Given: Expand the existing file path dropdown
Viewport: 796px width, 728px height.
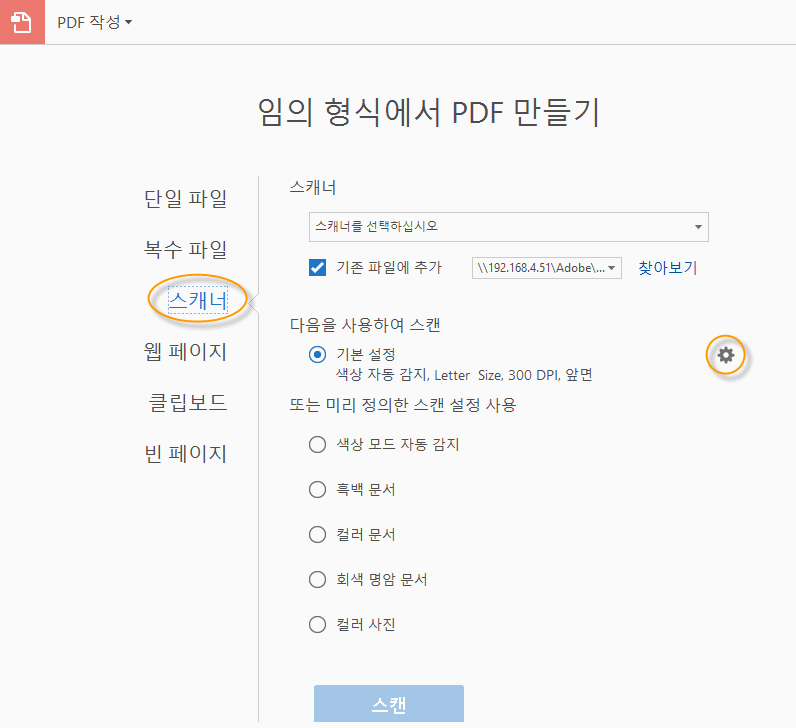Looking at the screenshot, I should 547,268.
